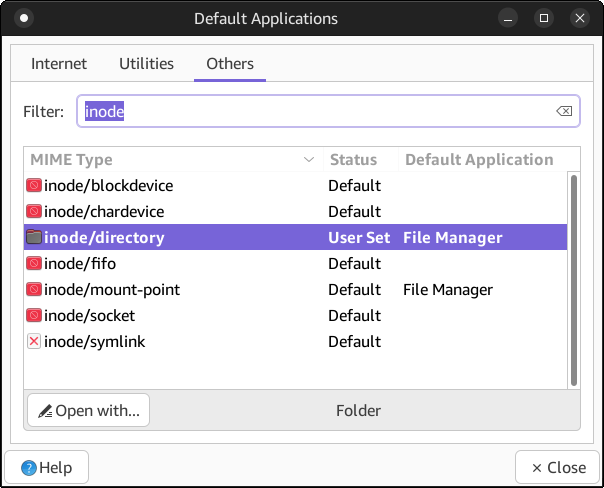Click File Manager cell in inode/directory row
This screenshot has height=488, width=604.
[453, 238]
